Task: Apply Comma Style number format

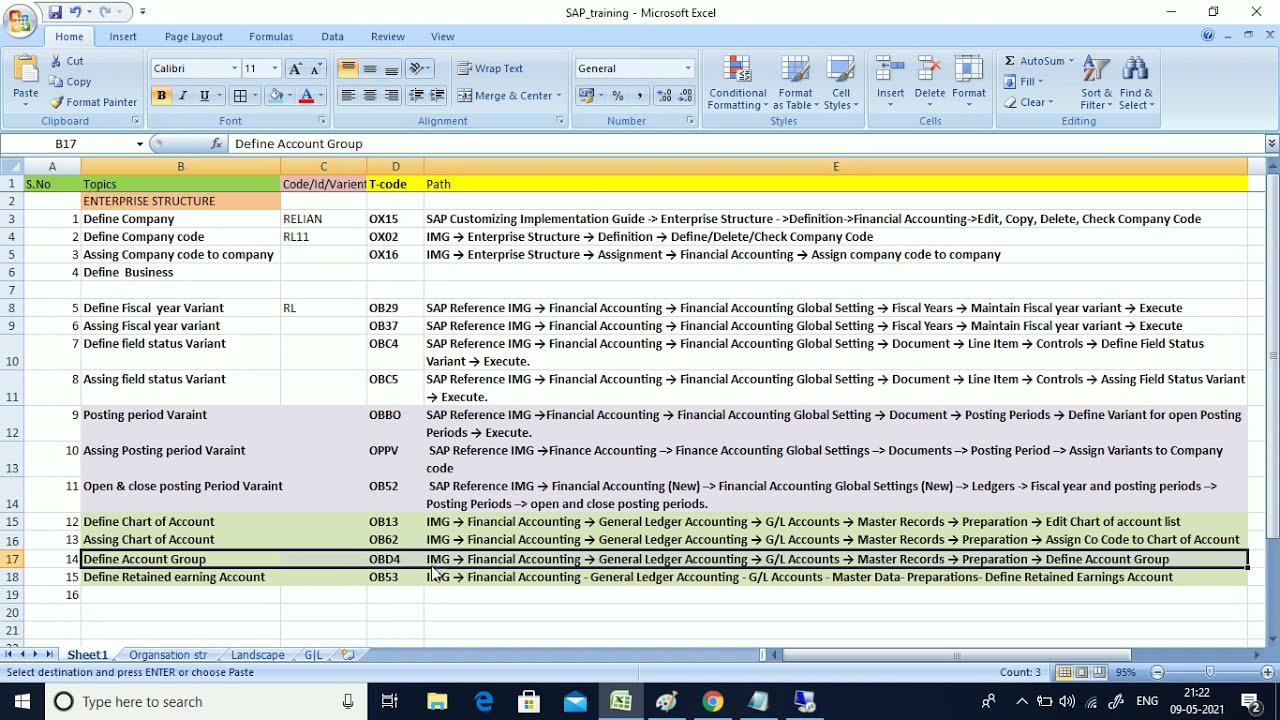Action: coord(640,96)
